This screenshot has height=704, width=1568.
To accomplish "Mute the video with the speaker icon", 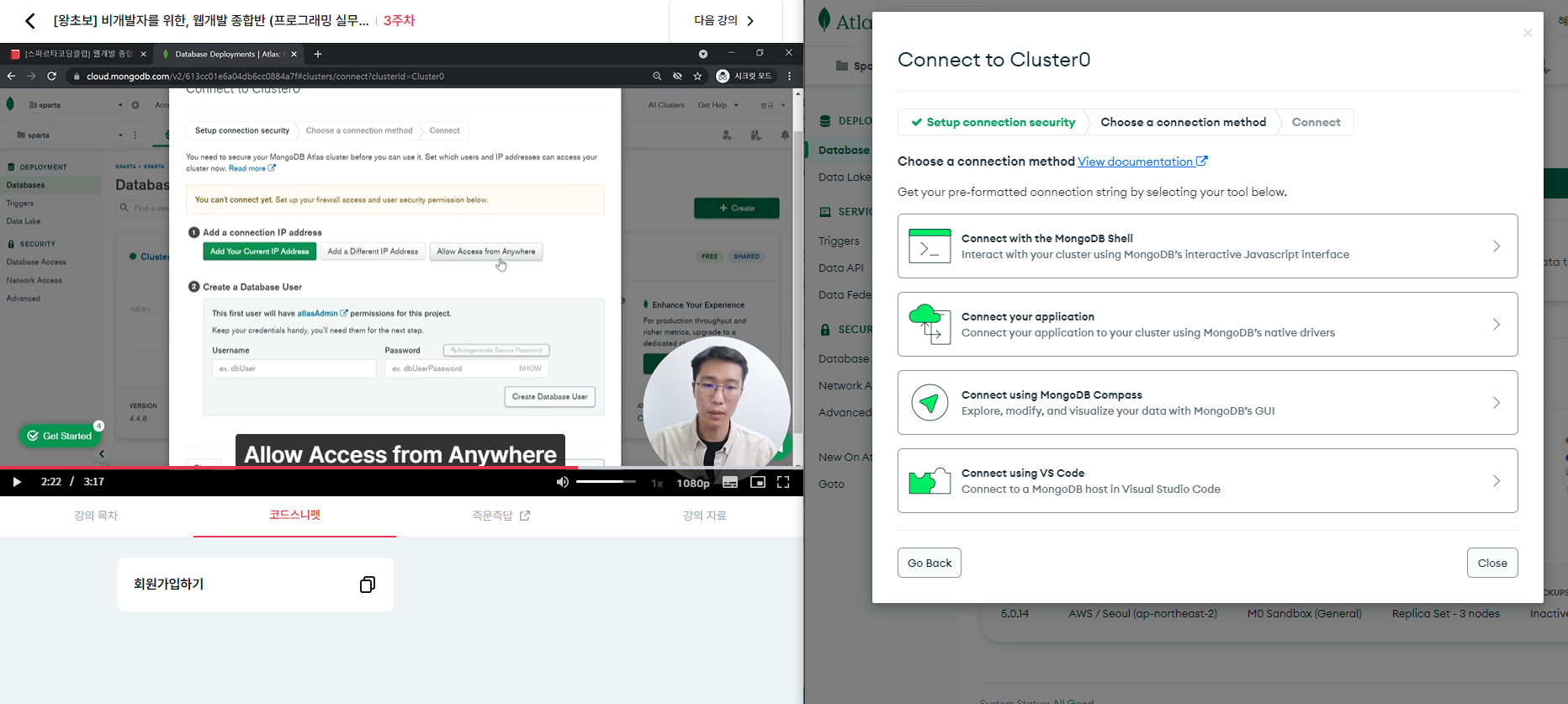I will [x=562, y=482].
